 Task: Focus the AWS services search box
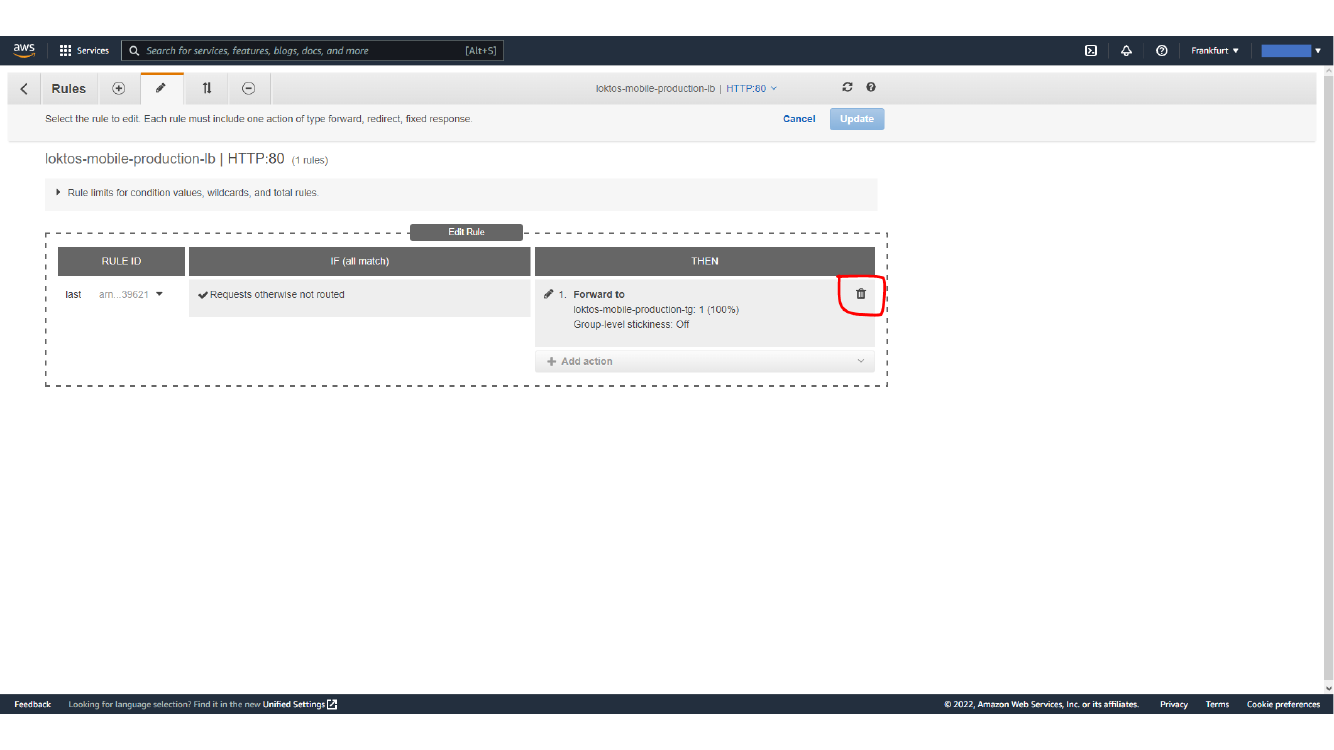coord(312,50)
